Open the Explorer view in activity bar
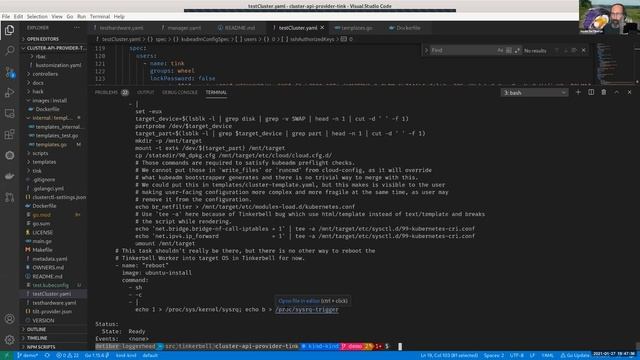 9,30
